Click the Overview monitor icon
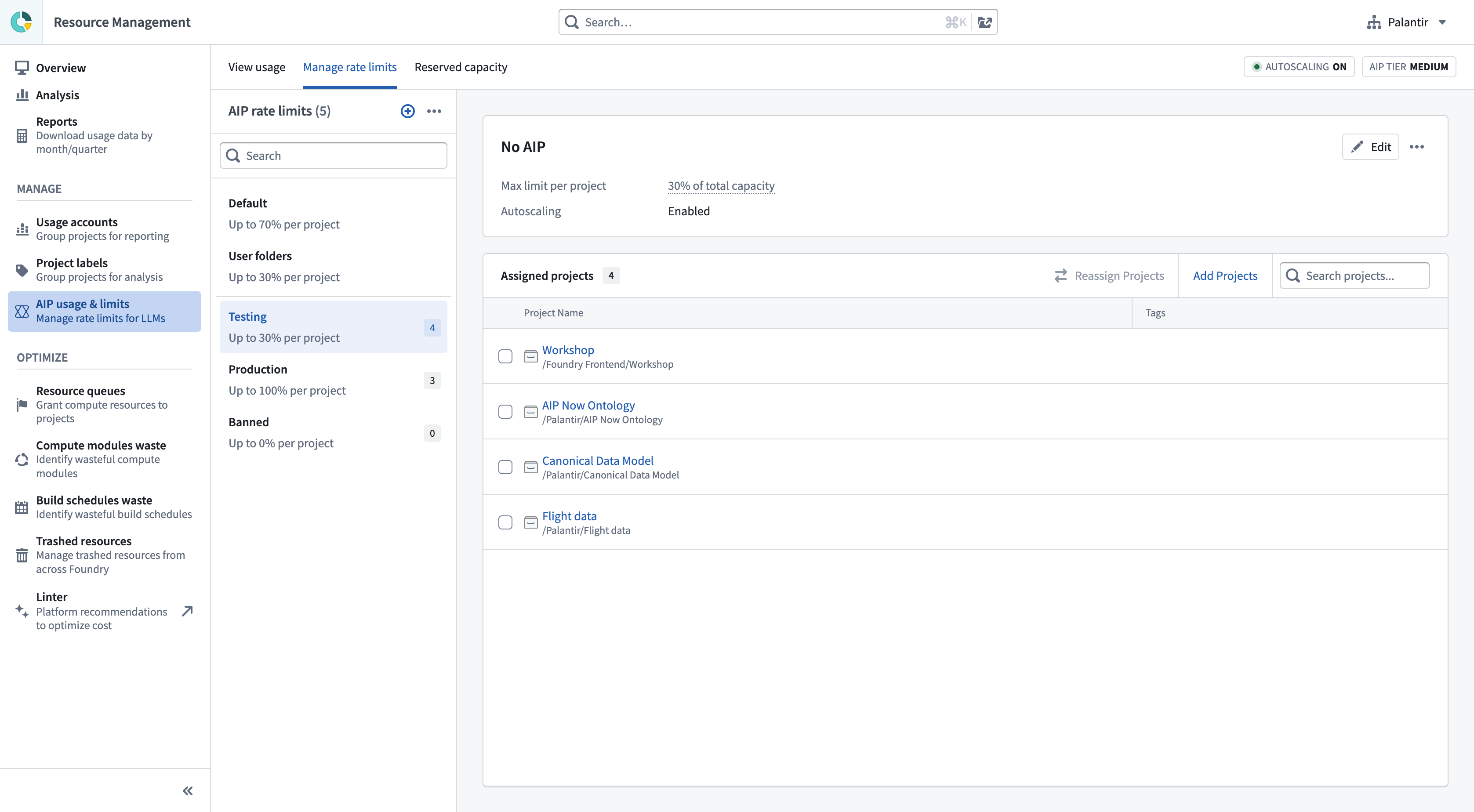Image resolution: width=1474 pixels, height=812 pixels. pyautogui.click(x=22, y=68)
